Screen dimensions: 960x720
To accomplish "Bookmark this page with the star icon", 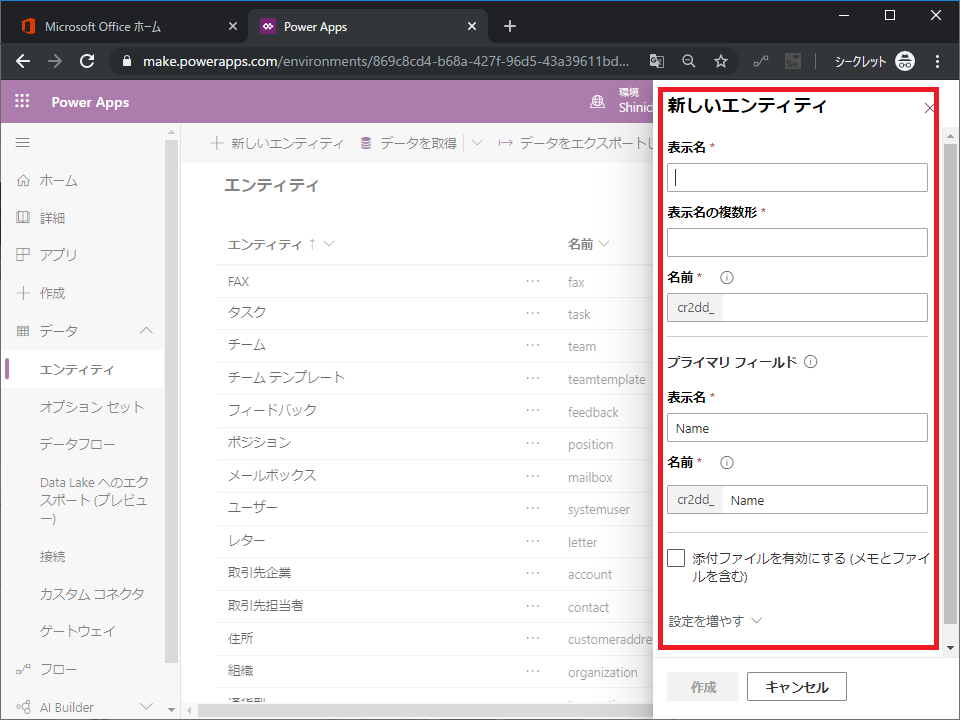I will coord(721,61).
